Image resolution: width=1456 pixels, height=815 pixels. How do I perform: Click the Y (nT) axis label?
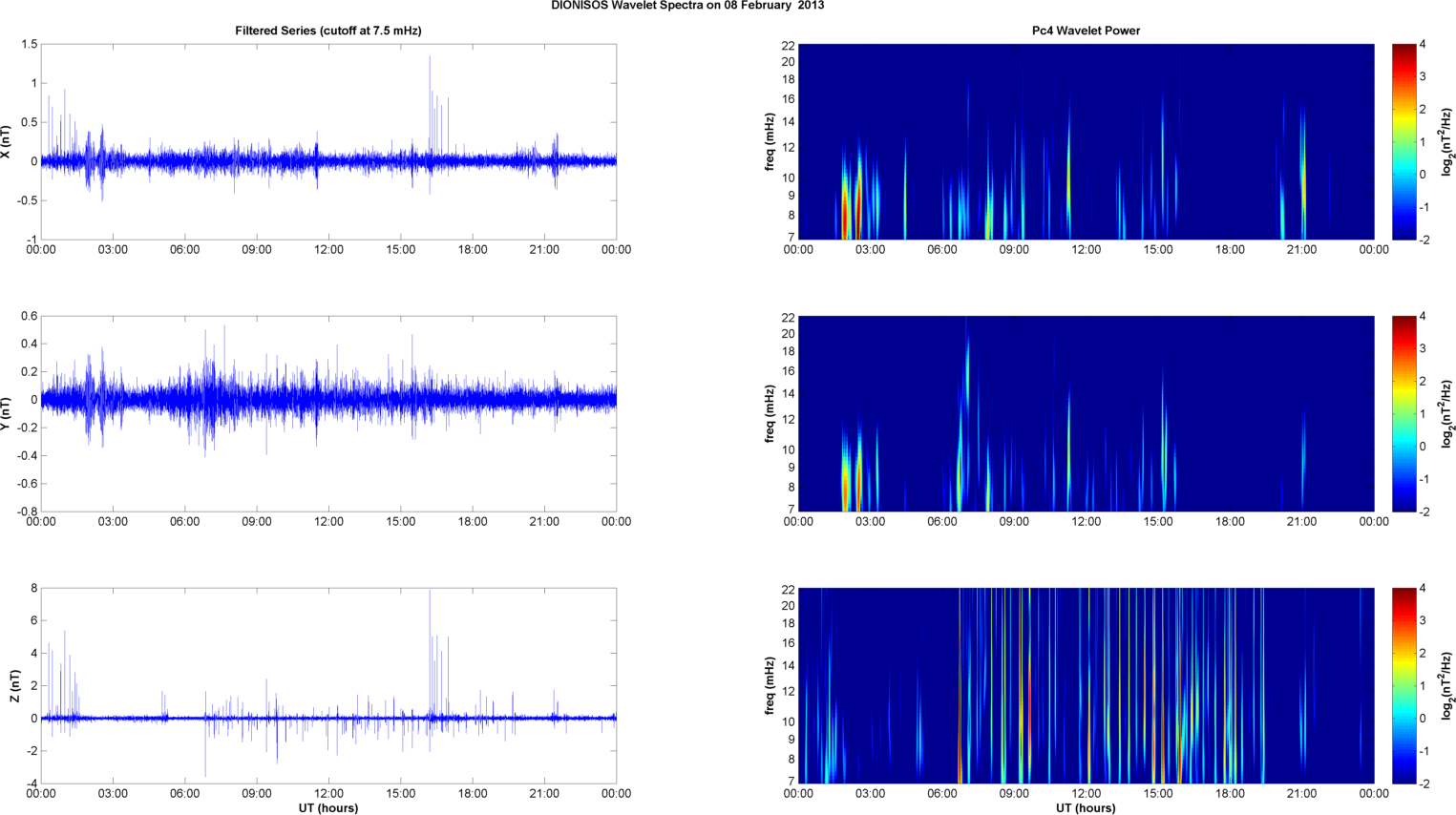point(7,413)
